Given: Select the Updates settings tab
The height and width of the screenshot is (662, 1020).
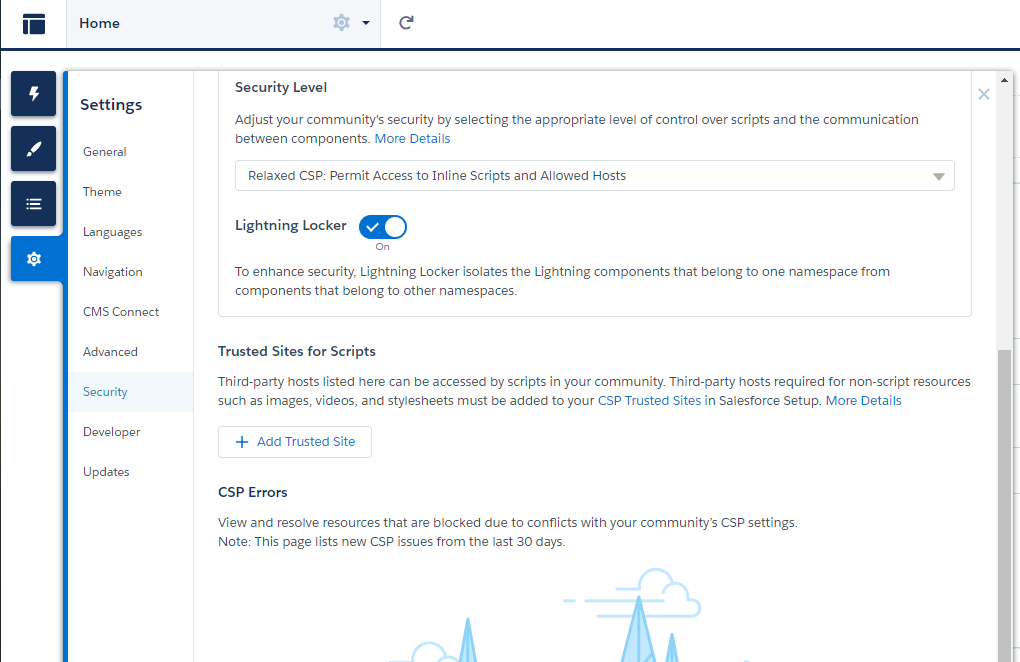Looking at the screenshot, I should pyautogui.click(x=107, y=472).
